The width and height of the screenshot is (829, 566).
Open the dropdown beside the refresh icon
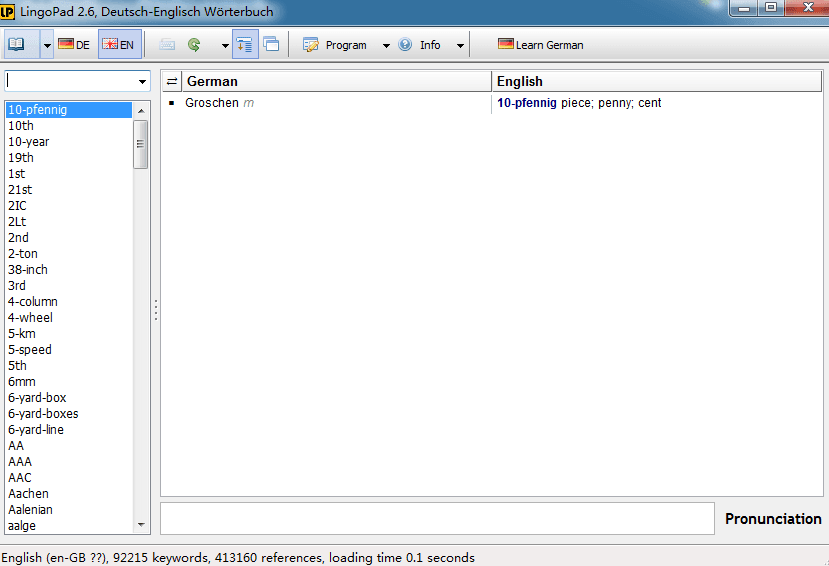(225, 45)
